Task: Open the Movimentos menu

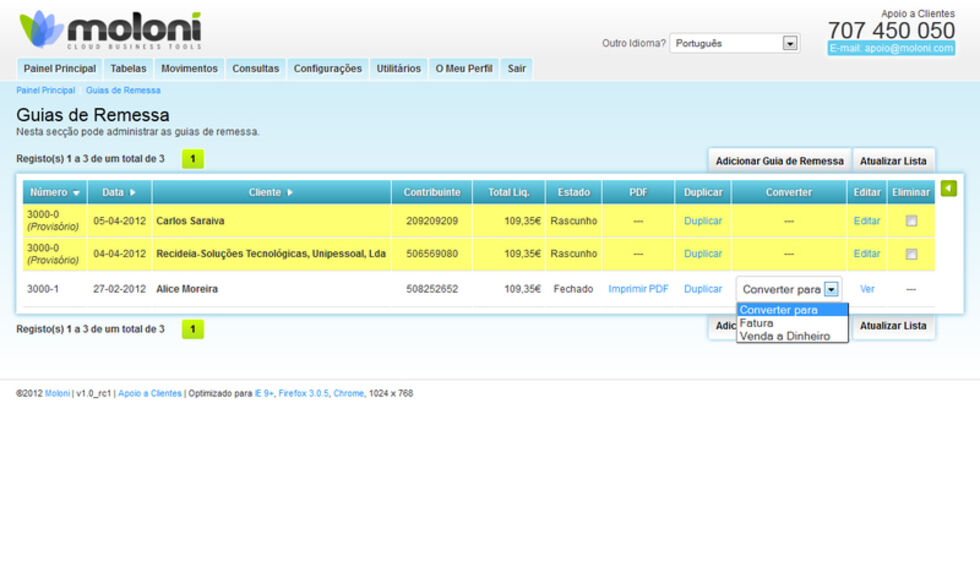Action: pyautogui.click(x=189, y=69)
